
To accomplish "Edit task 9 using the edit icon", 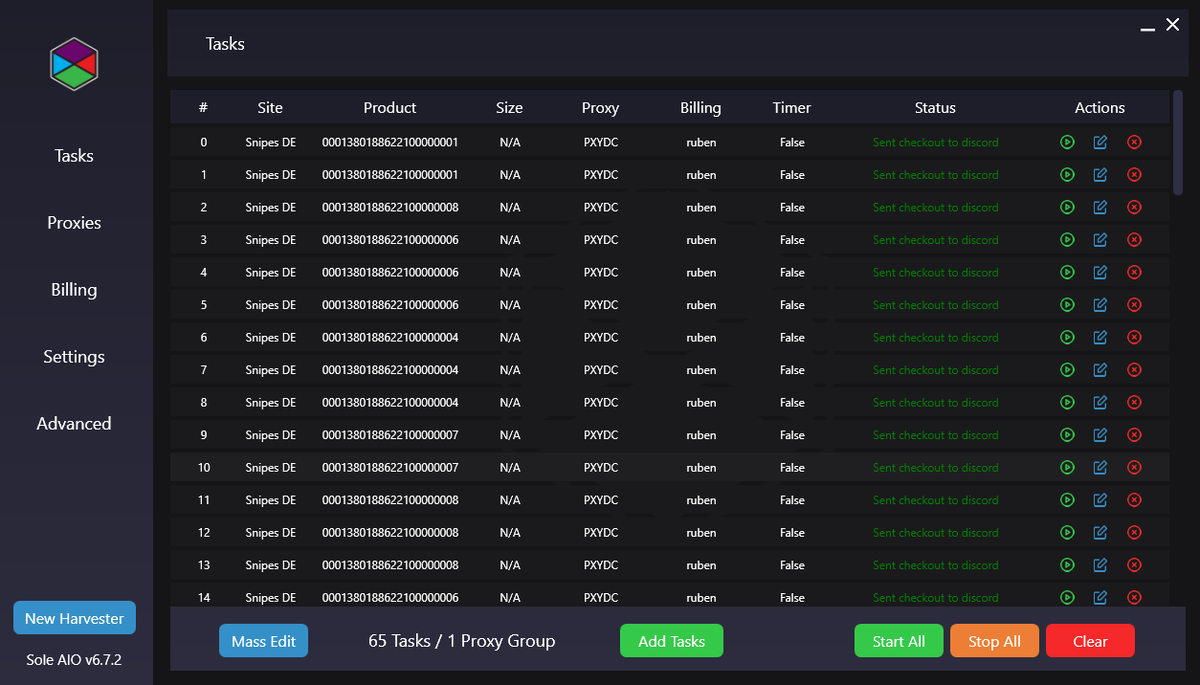I will pos(1100,435).
